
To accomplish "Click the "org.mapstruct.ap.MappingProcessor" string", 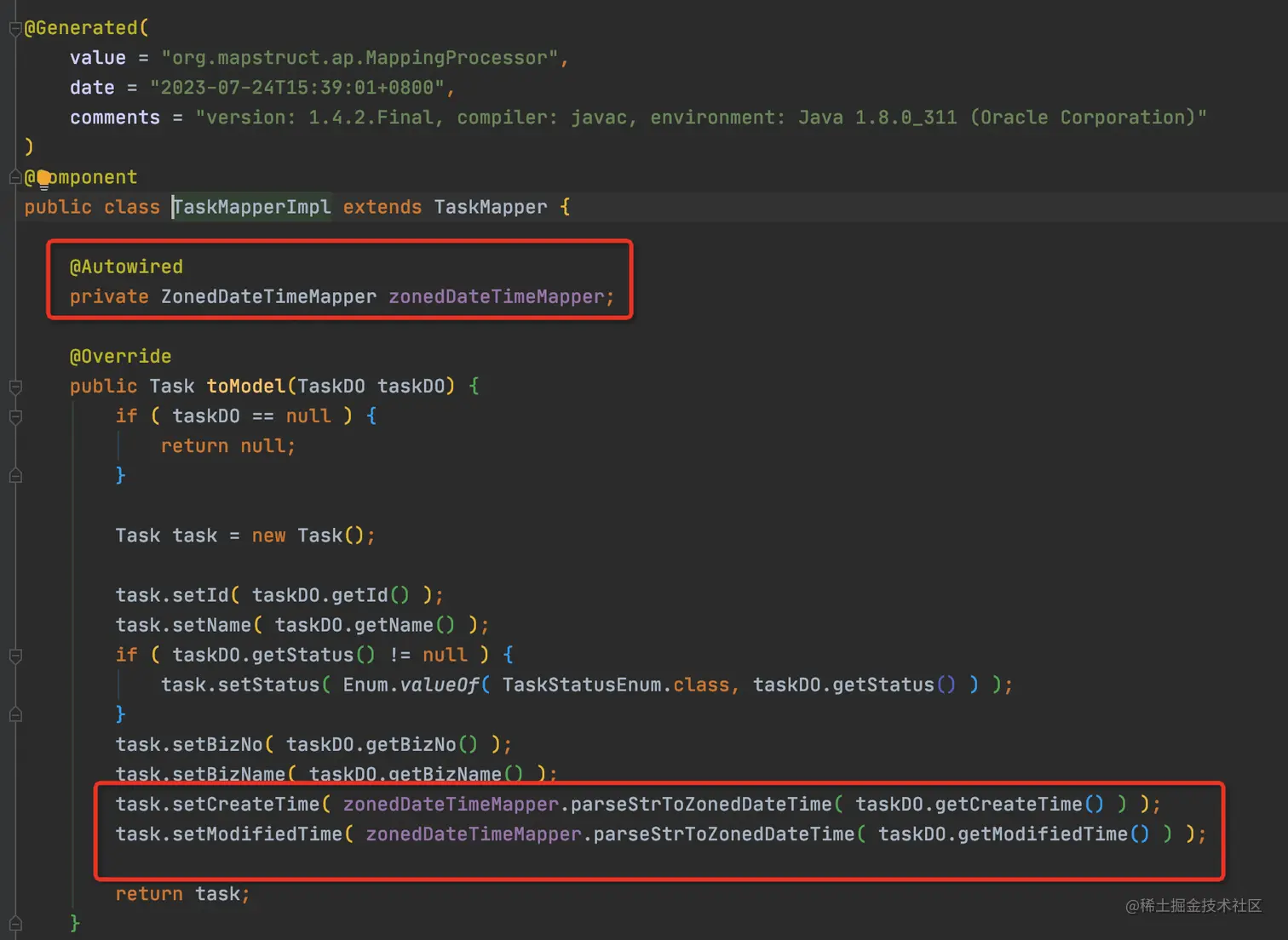I will click(359, 58).
